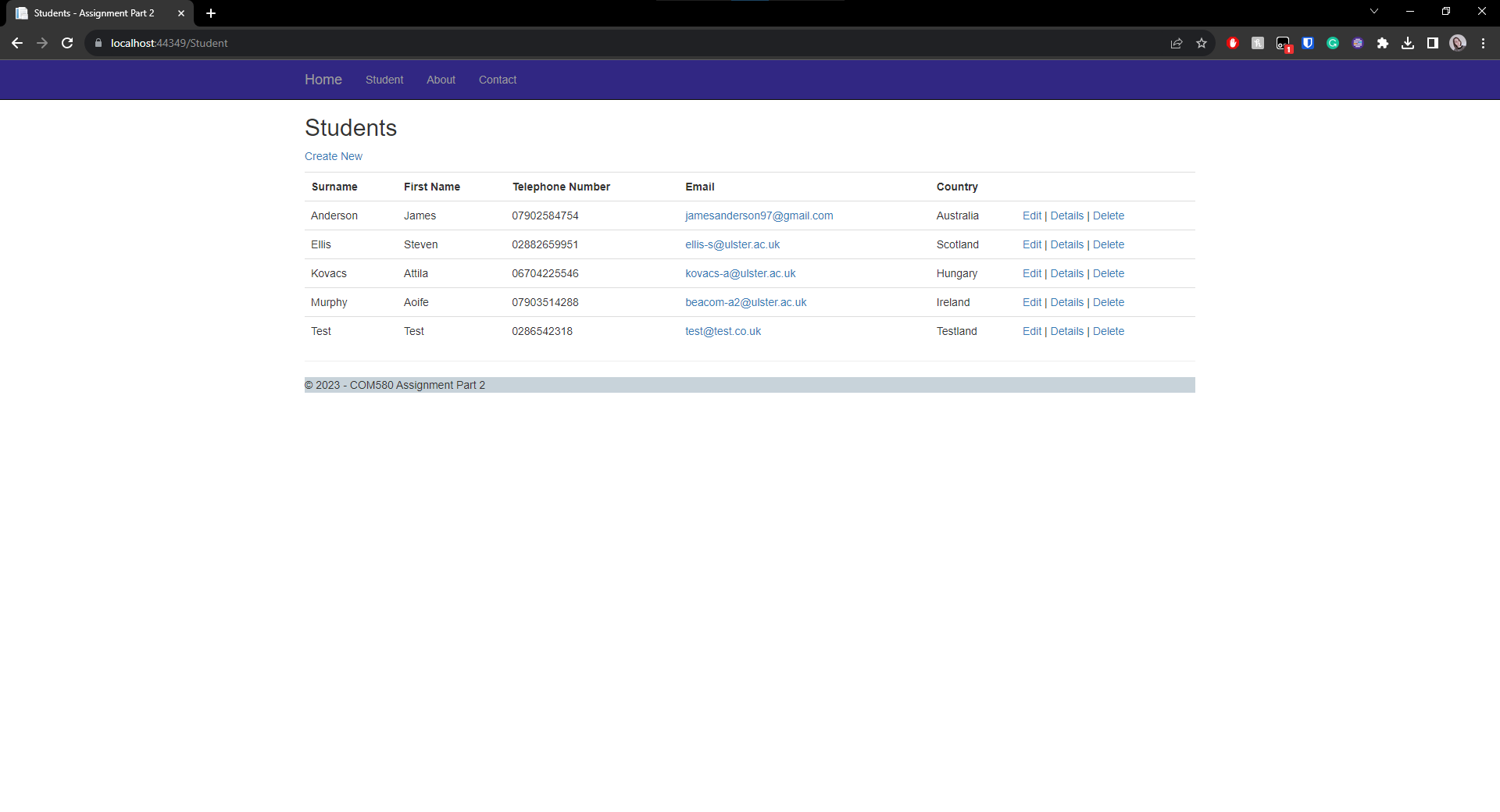Open the AdBlock extension icon
1500x812 pixels.
pyautogui.click(x=1233, y=43)
